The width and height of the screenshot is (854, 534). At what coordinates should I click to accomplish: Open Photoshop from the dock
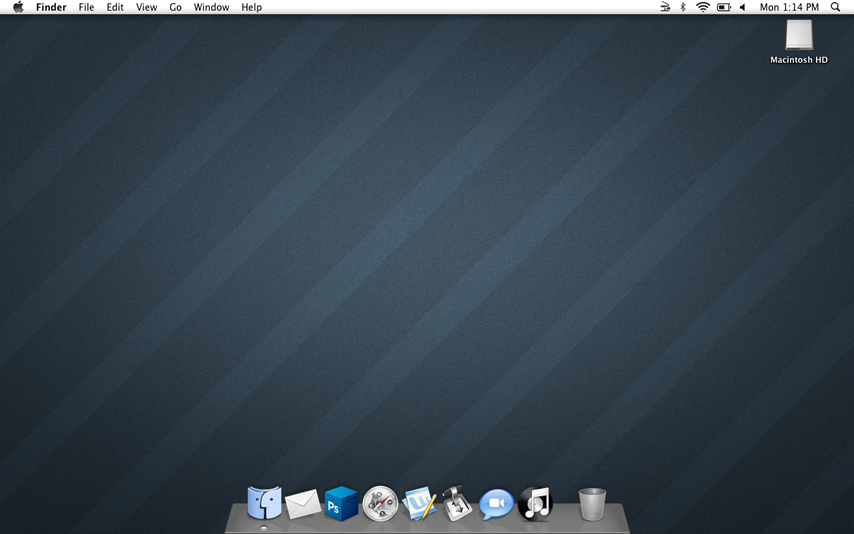[341, 503]
